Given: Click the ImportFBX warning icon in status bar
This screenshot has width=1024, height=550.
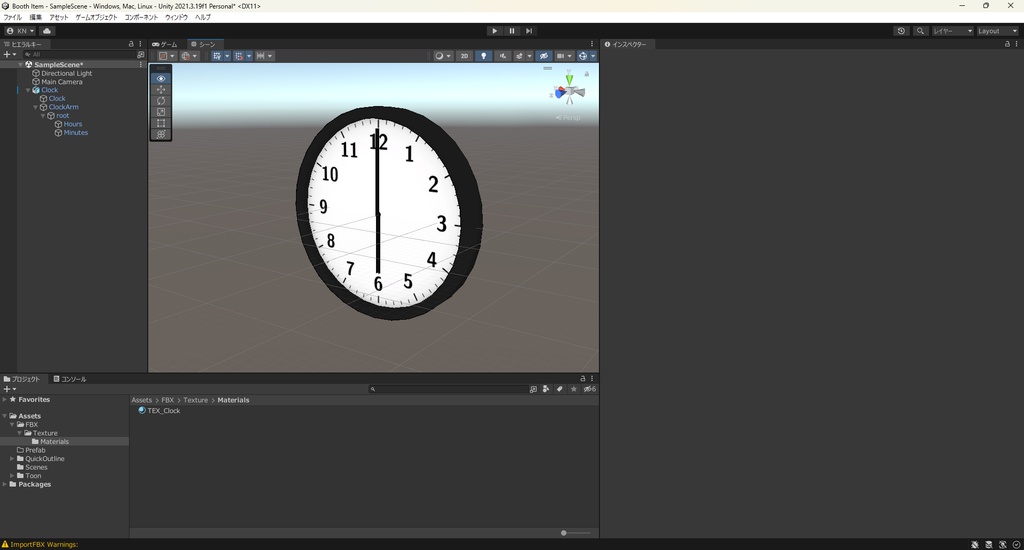Looking at the screenshot, I should [5, 544].
